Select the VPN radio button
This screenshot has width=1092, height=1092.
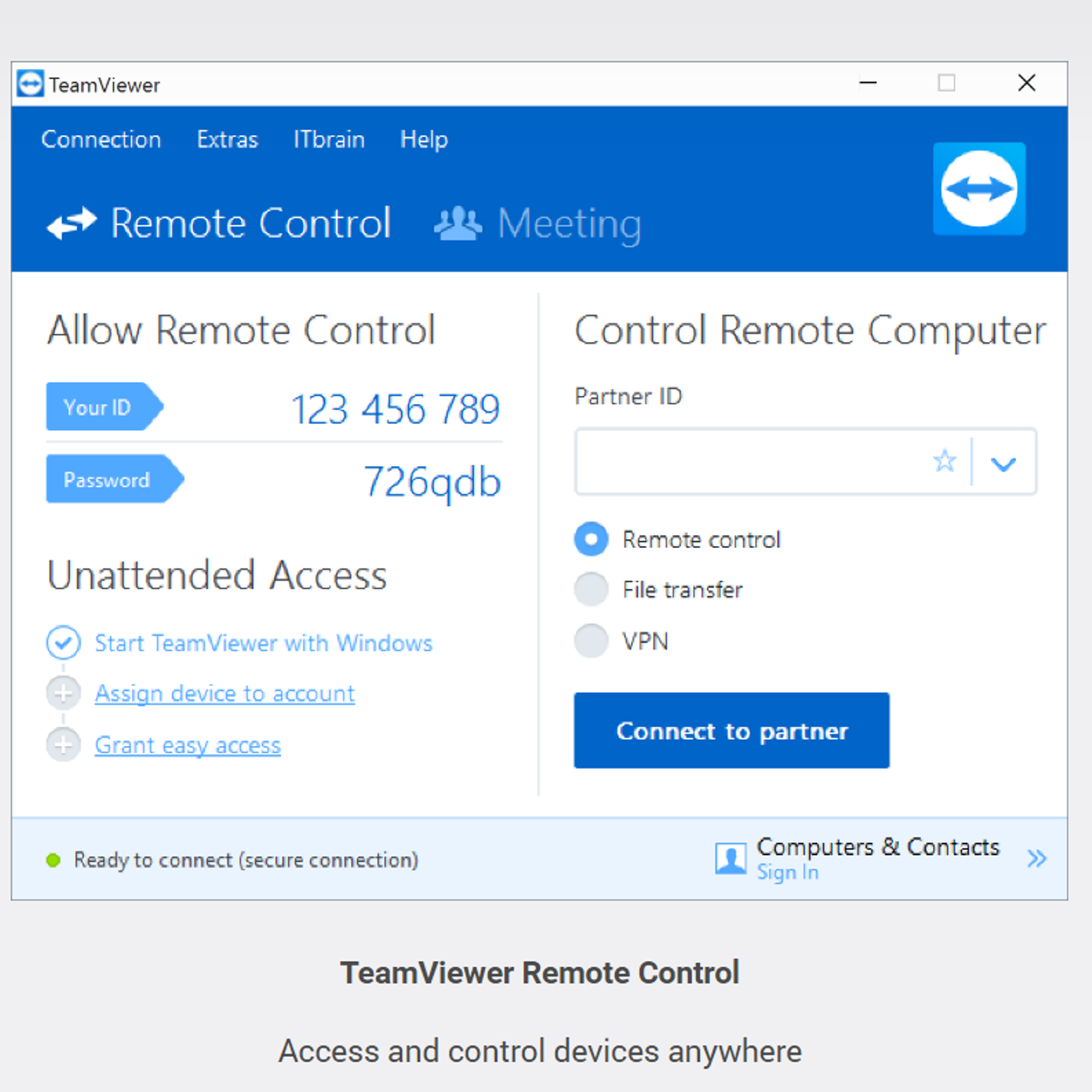[x=591, y=641]
